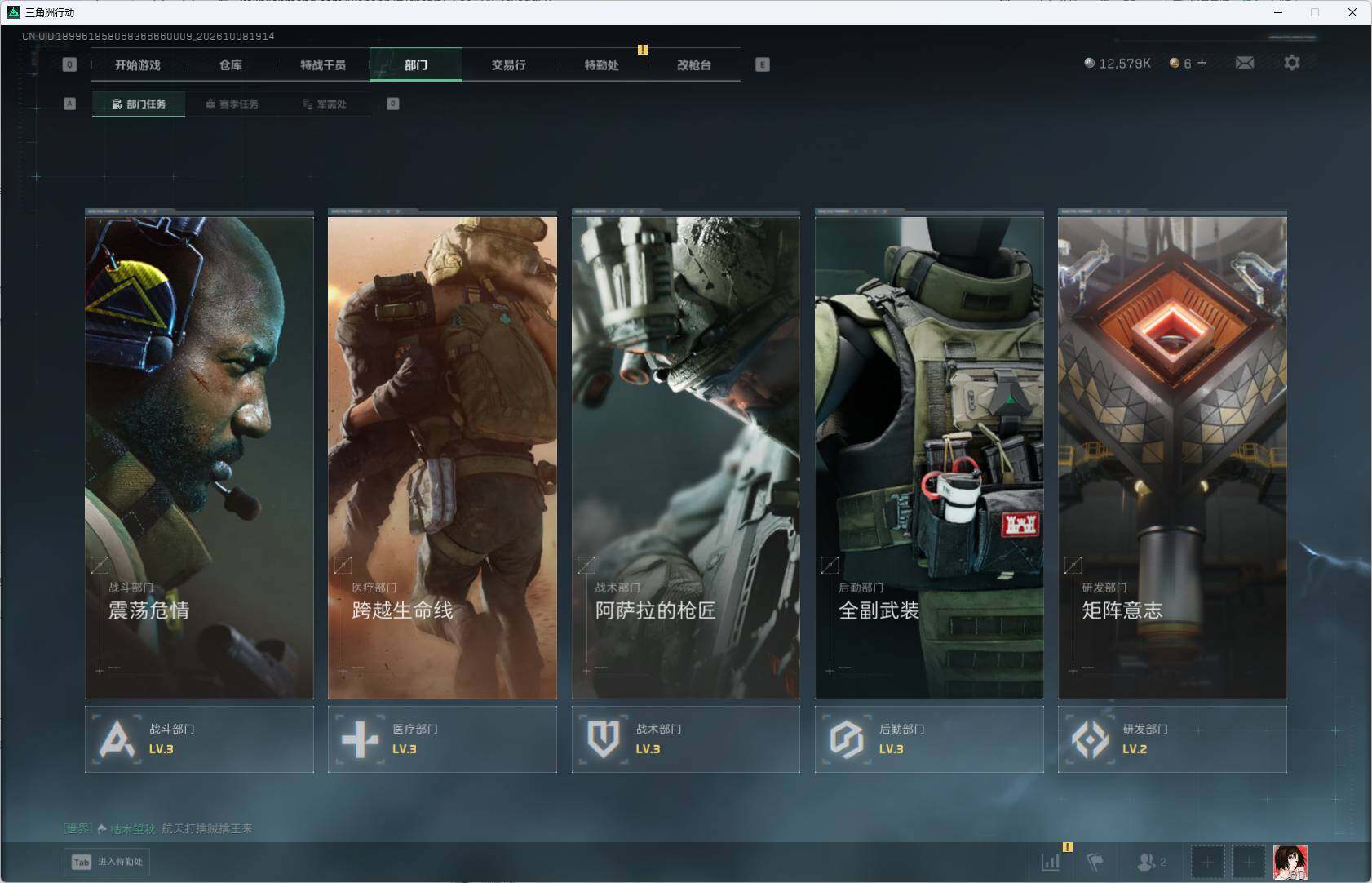Click the E key hint icon
Viewport: 1372px width, 883px height.
click(x=763, y=64)
